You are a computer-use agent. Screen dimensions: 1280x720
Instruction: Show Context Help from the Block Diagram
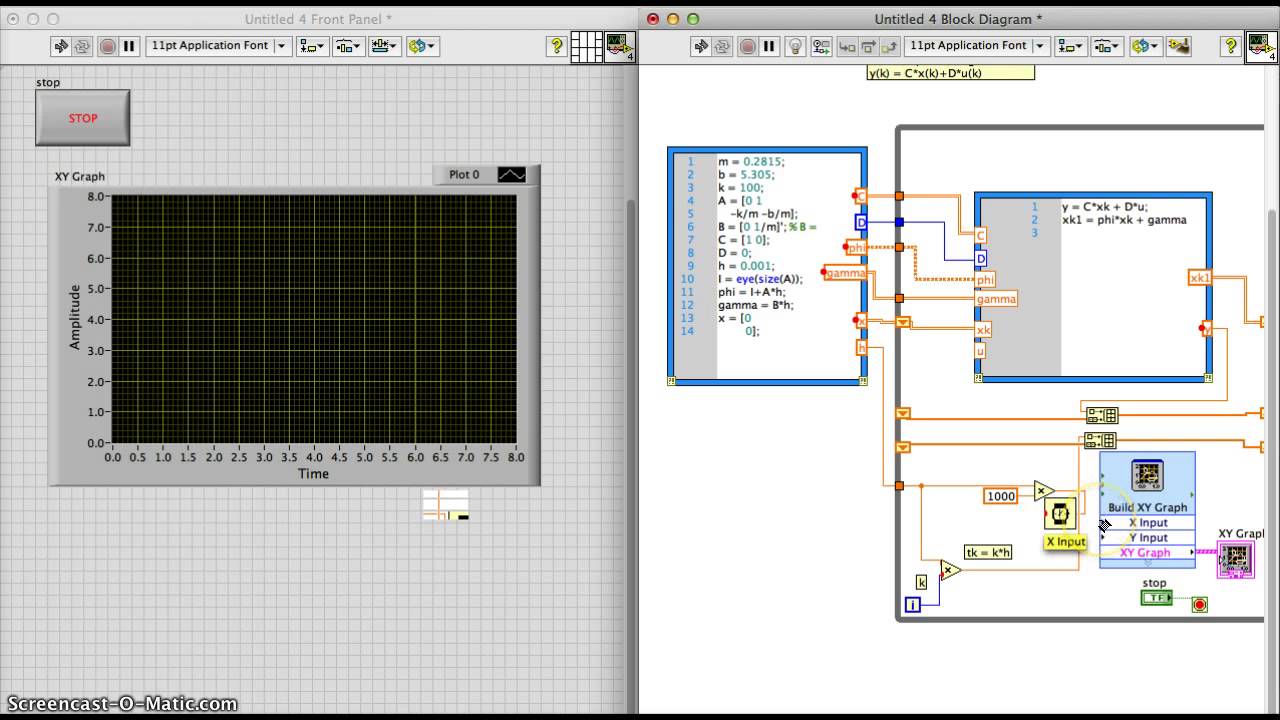(1233, 46)
